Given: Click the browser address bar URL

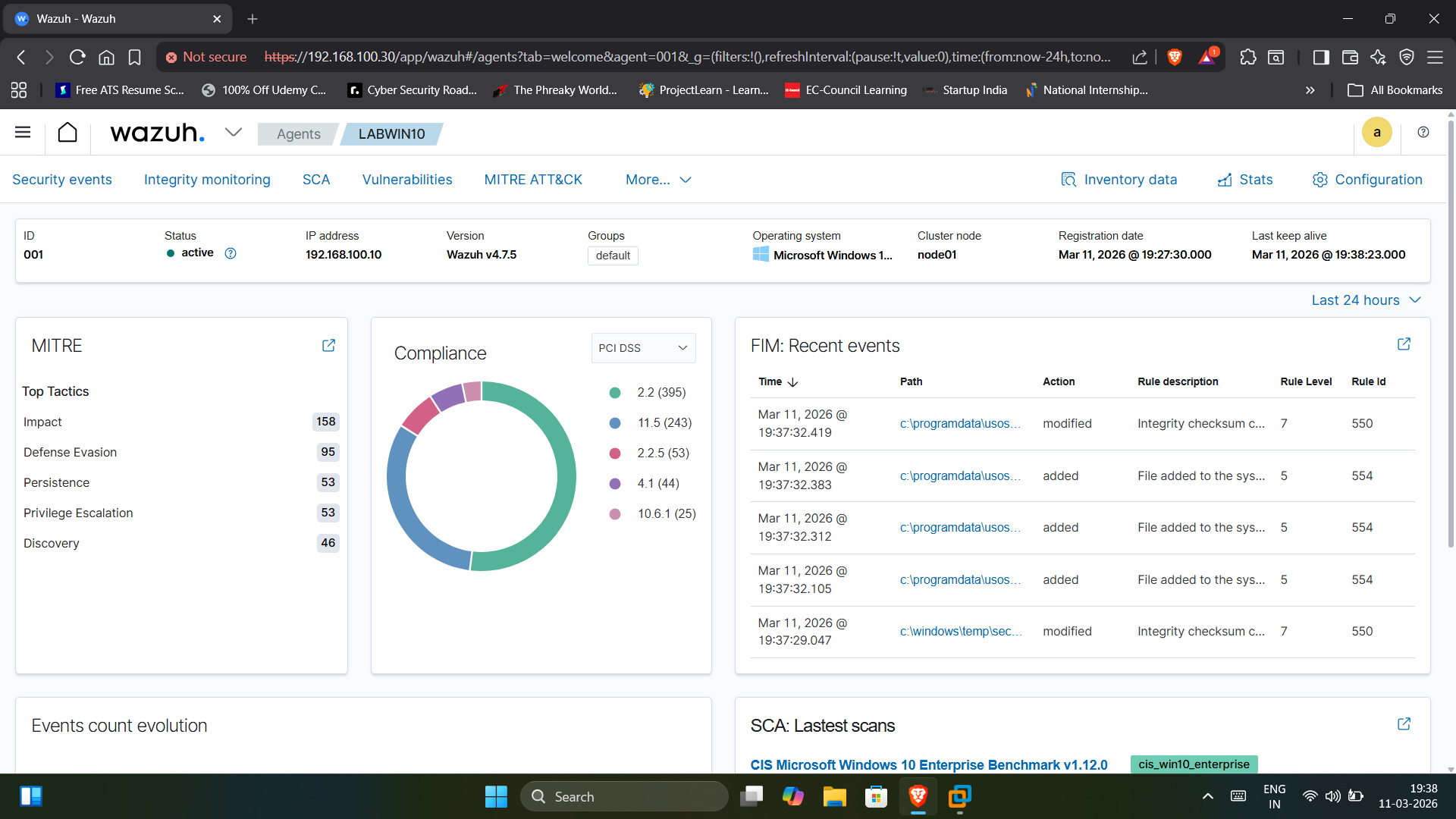Looking at the screenshot, I should 687,57.
